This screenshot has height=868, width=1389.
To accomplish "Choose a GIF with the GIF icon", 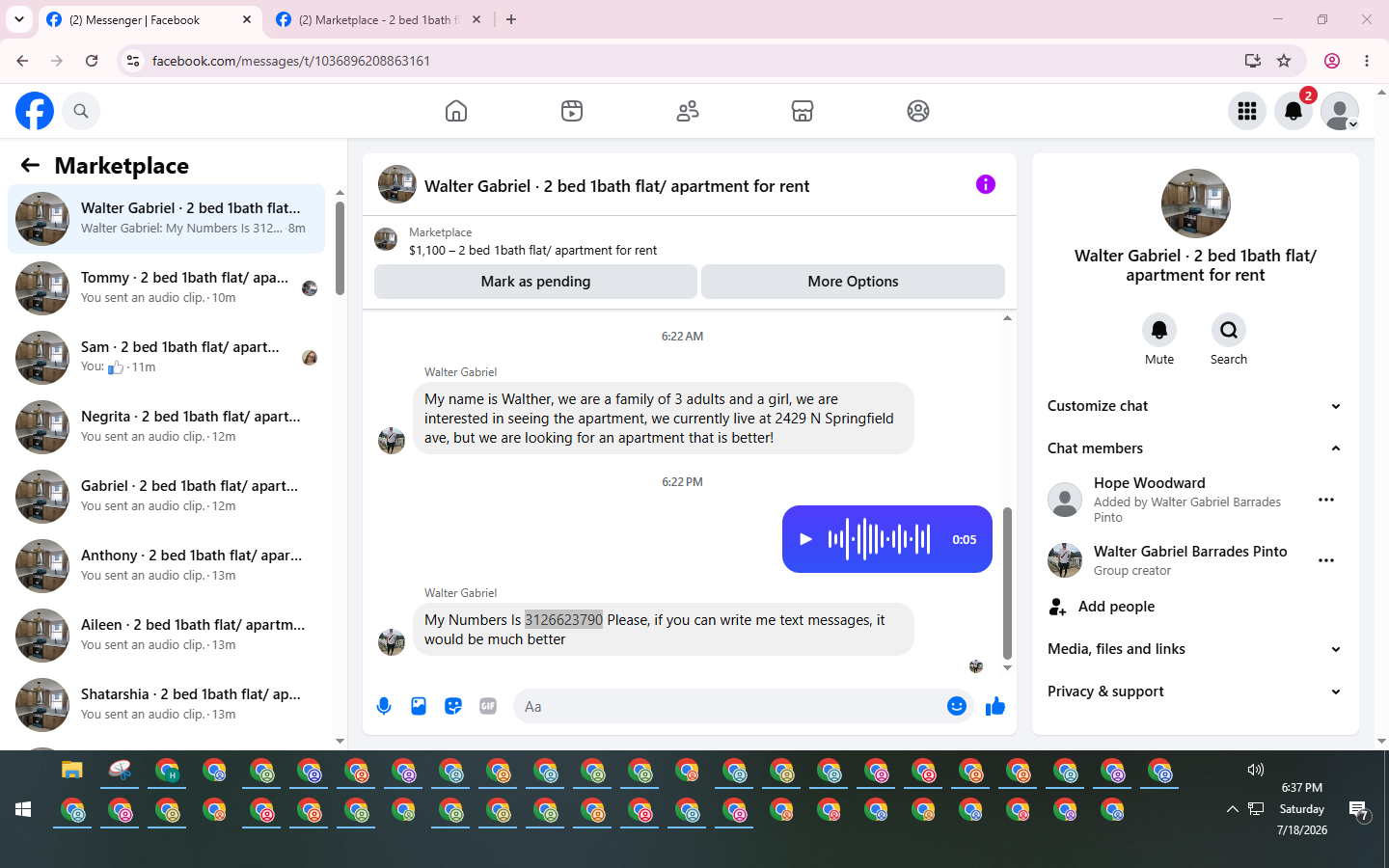I will (x=488, y=706).
